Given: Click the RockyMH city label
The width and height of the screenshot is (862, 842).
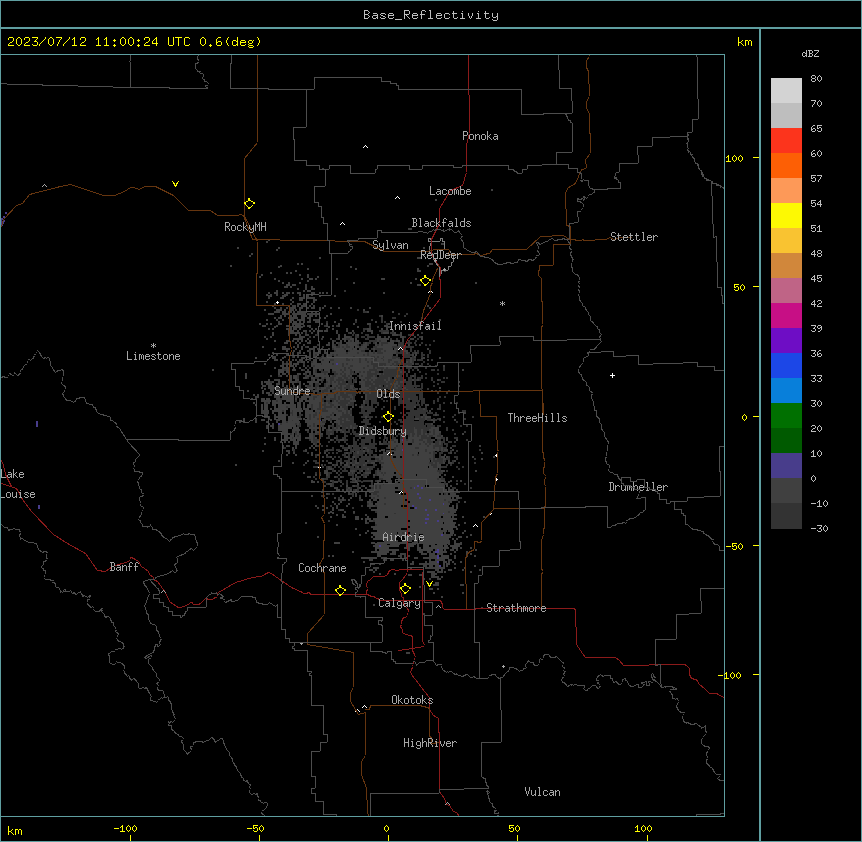Looking at the screenshot, I should click(245, 227).
